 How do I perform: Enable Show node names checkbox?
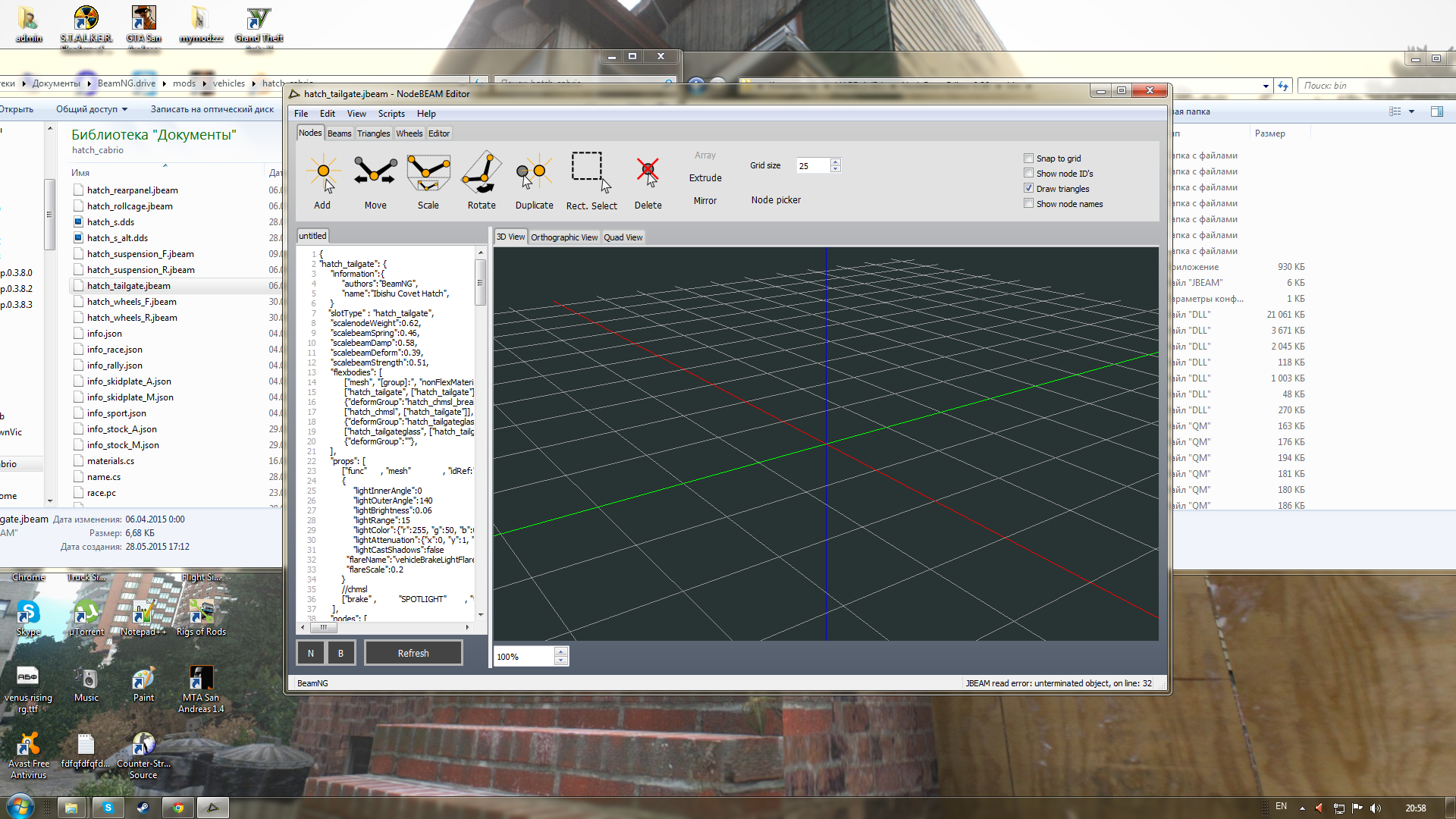pos(1028,204)
